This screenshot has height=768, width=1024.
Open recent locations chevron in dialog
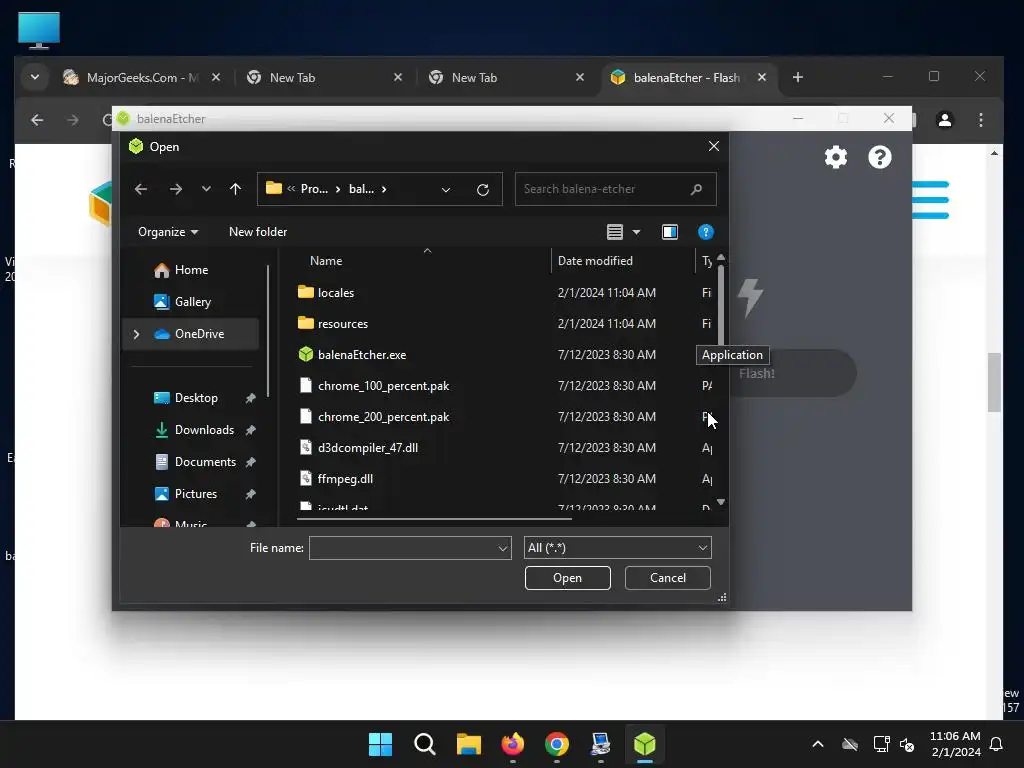206,189
